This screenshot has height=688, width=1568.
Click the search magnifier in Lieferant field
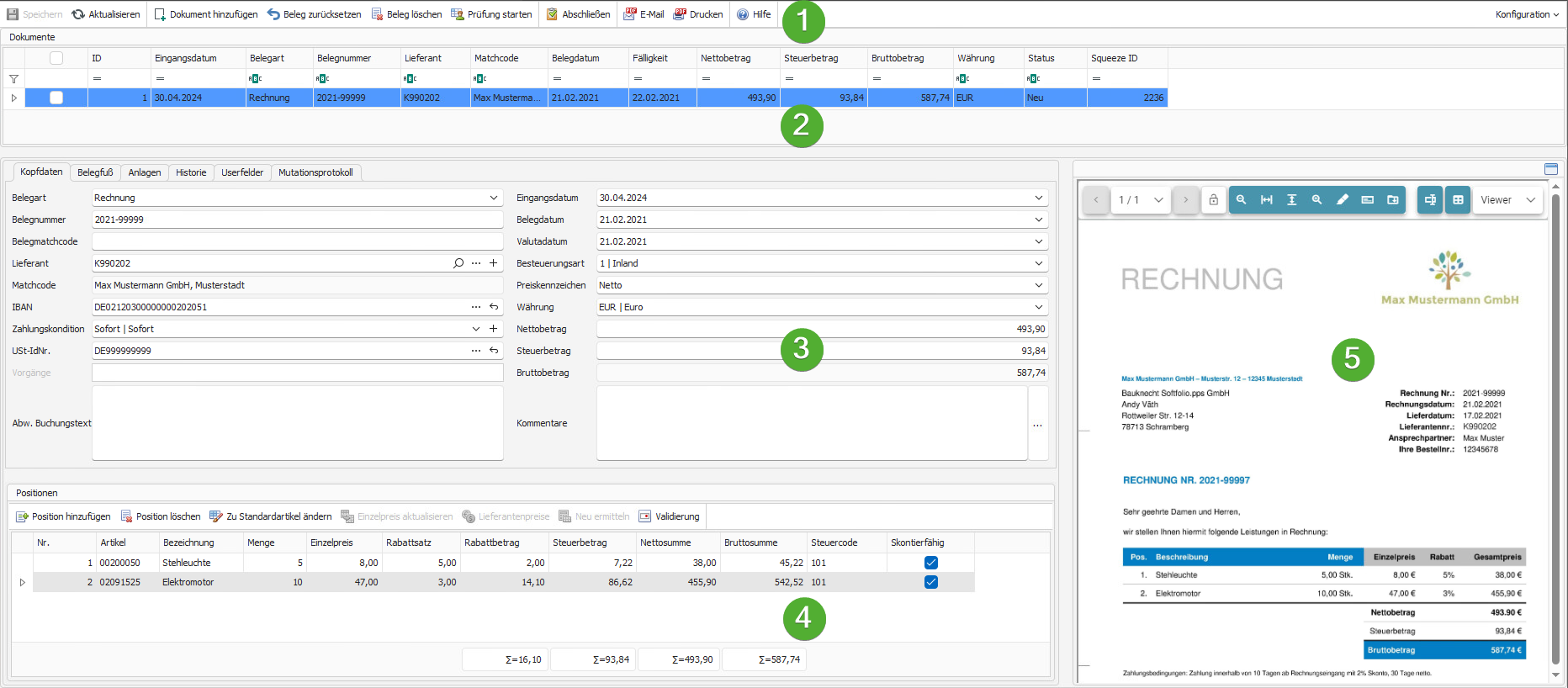point(458,263)
